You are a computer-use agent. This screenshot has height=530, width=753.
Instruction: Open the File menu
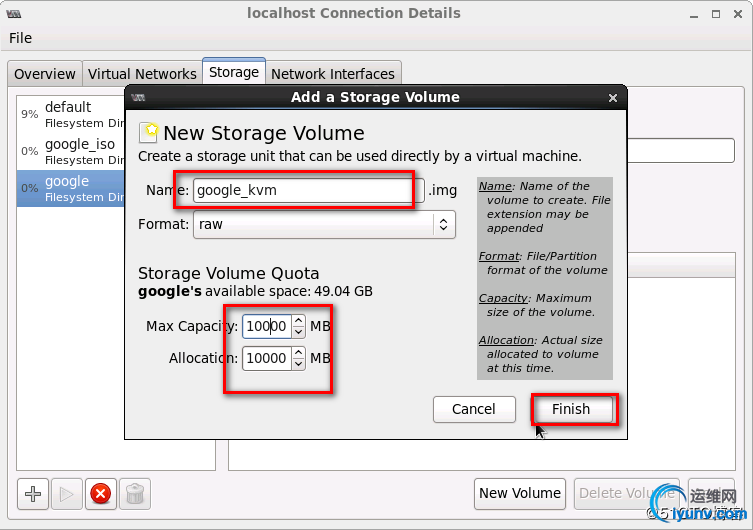20,38
